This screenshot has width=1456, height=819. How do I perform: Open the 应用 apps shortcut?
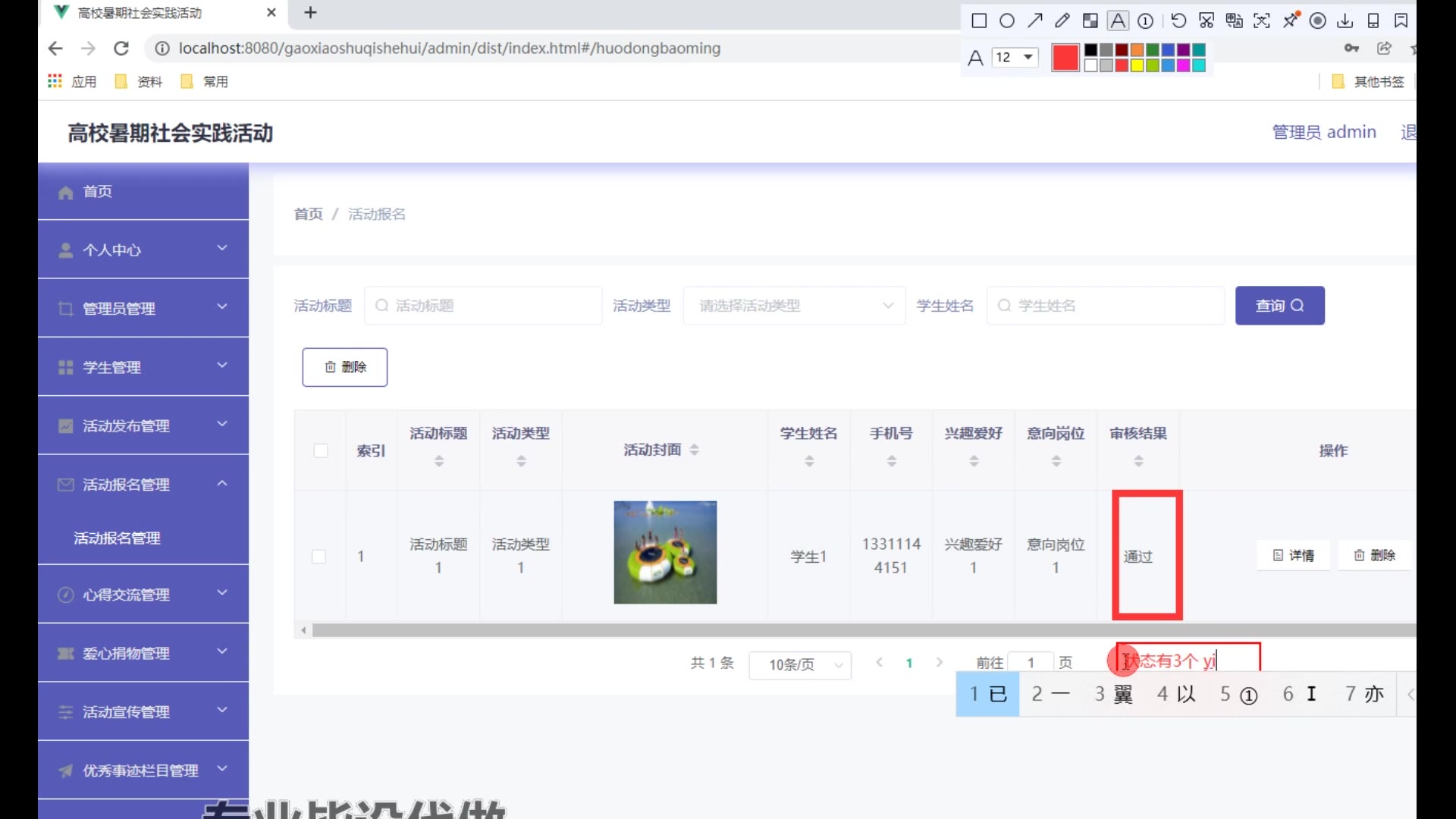coord(73,81)
